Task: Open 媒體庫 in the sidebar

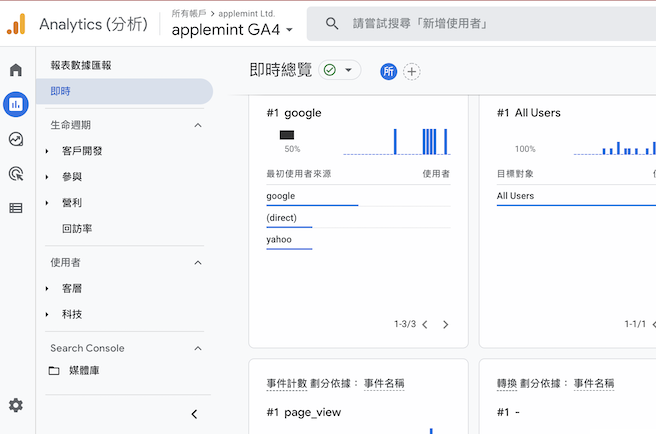Action: (x=84, y=370)
